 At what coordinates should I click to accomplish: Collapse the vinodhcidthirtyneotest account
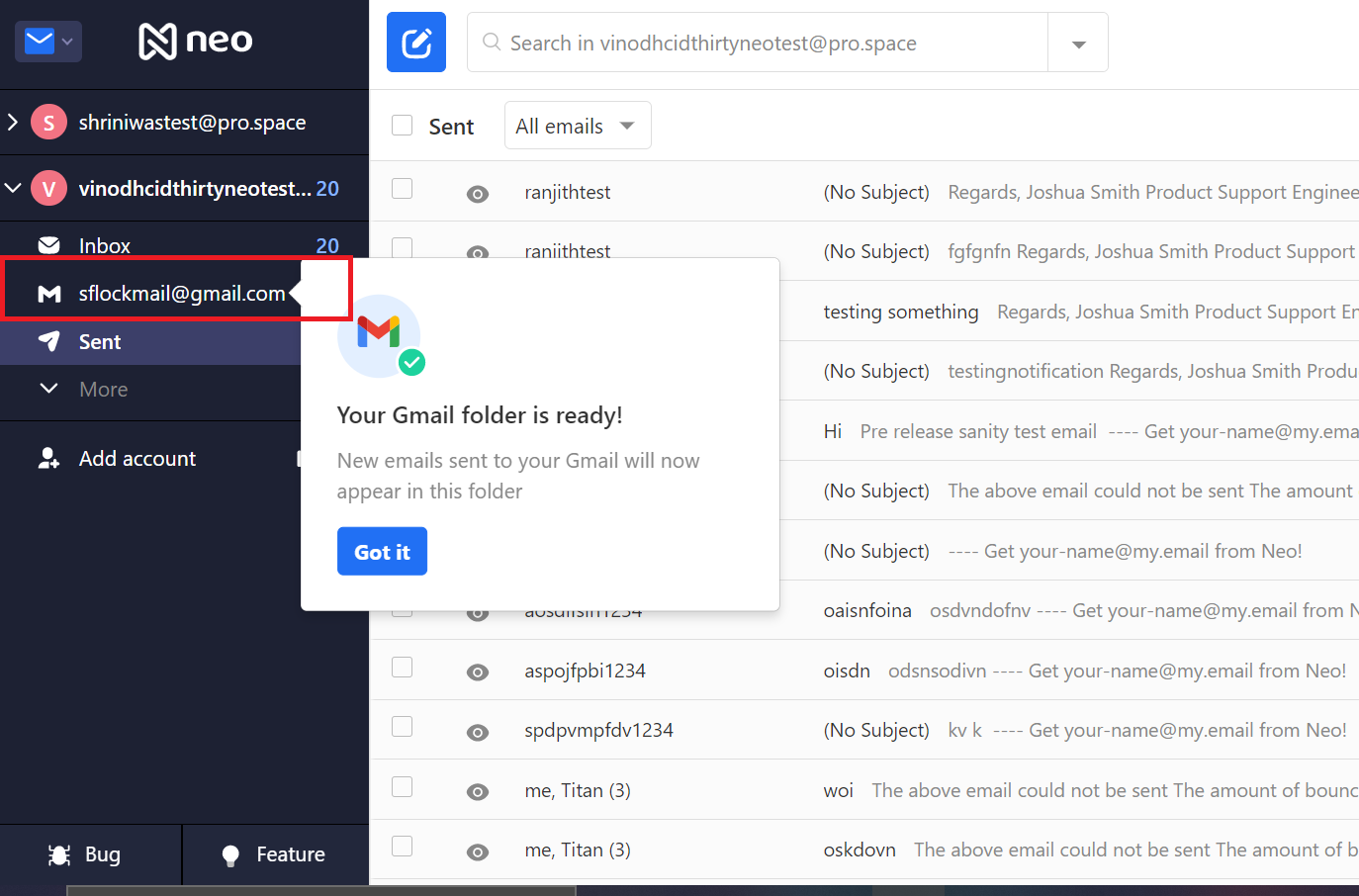[x=13, y=188]
